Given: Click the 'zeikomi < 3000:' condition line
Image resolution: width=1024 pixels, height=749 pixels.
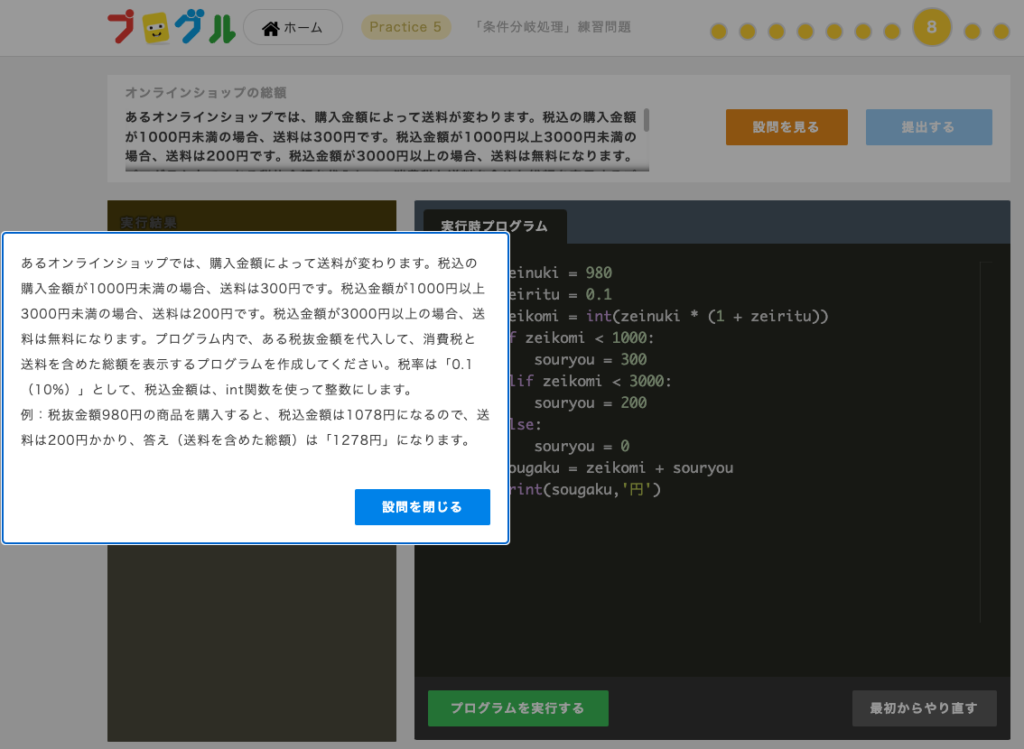Looking at the screenshot, I should [x=590, y=381].
